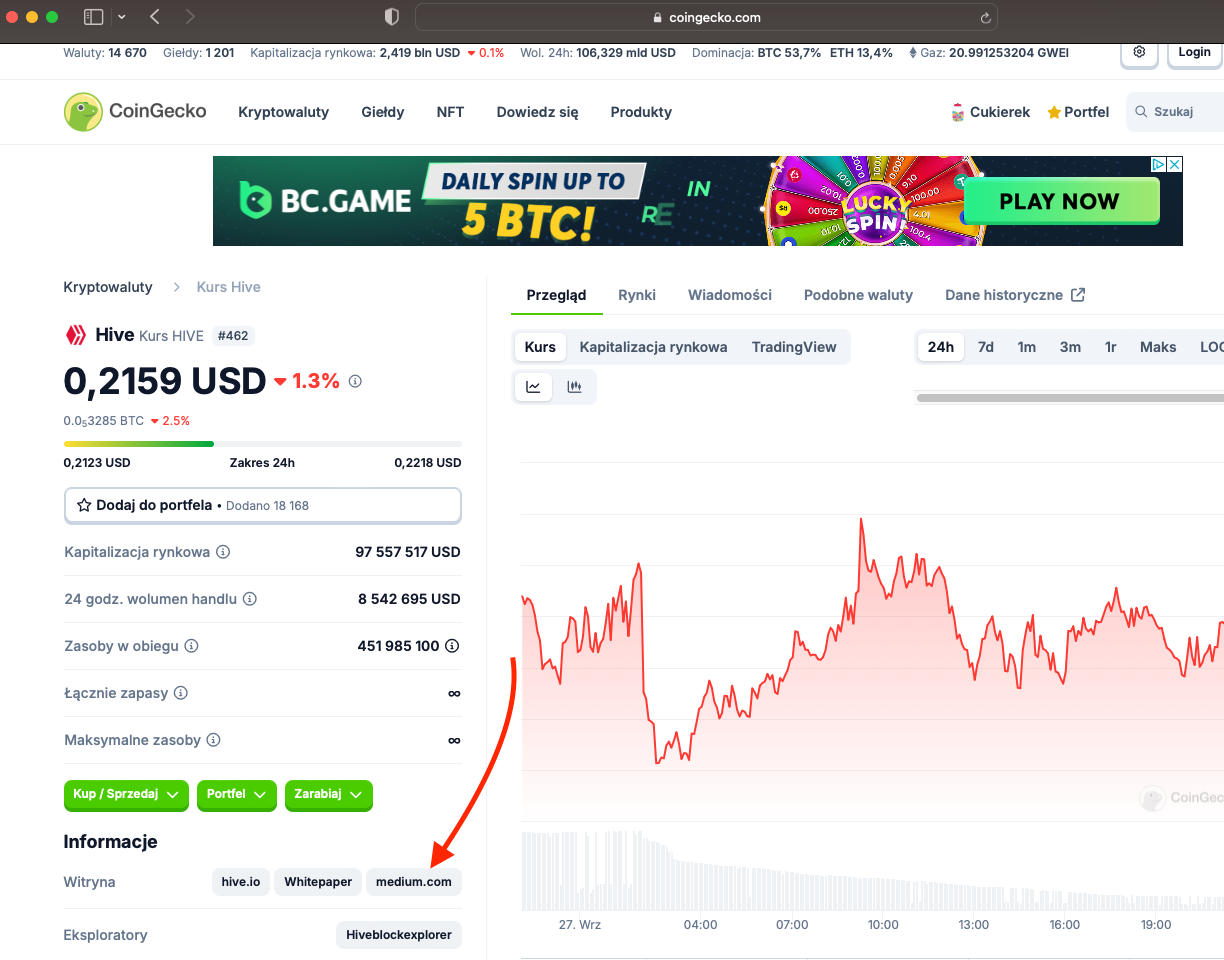This screenshot has width=1224, height=960.
Task: Expand the green Portfel dropdown
Action: (237, 794)
